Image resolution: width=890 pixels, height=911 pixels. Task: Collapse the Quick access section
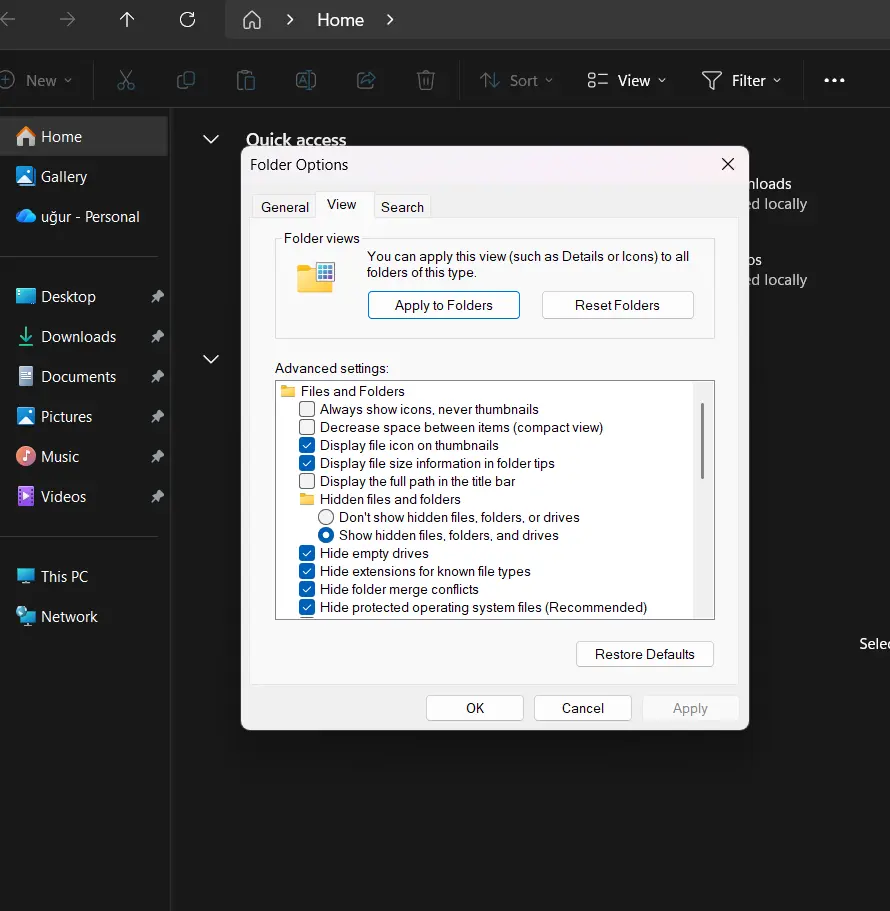(x=210, y=140)
